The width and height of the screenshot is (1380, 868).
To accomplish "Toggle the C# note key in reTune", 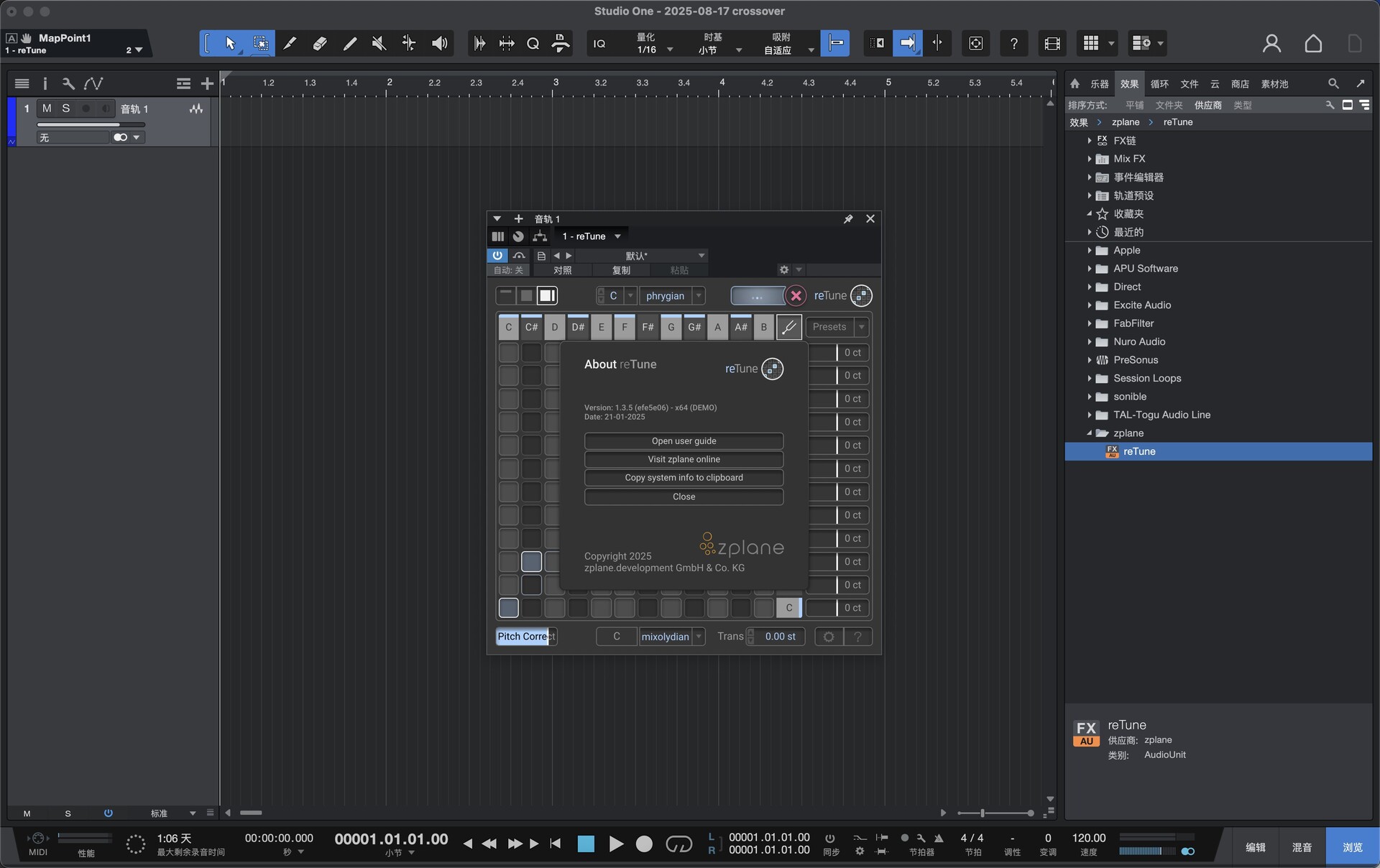I will click(531, 327).
